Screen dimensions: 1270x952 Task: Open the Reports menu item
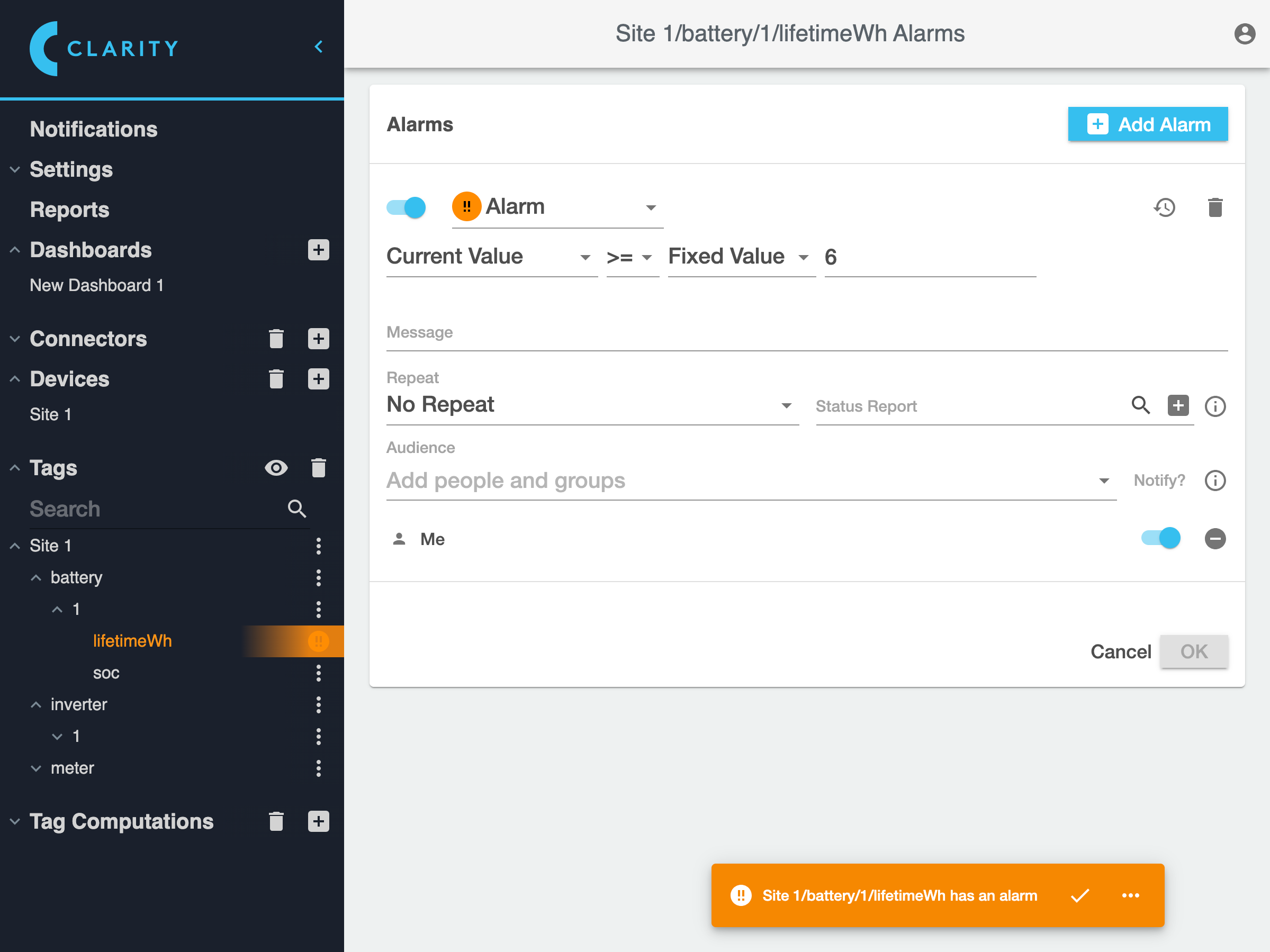click(69, 210)
